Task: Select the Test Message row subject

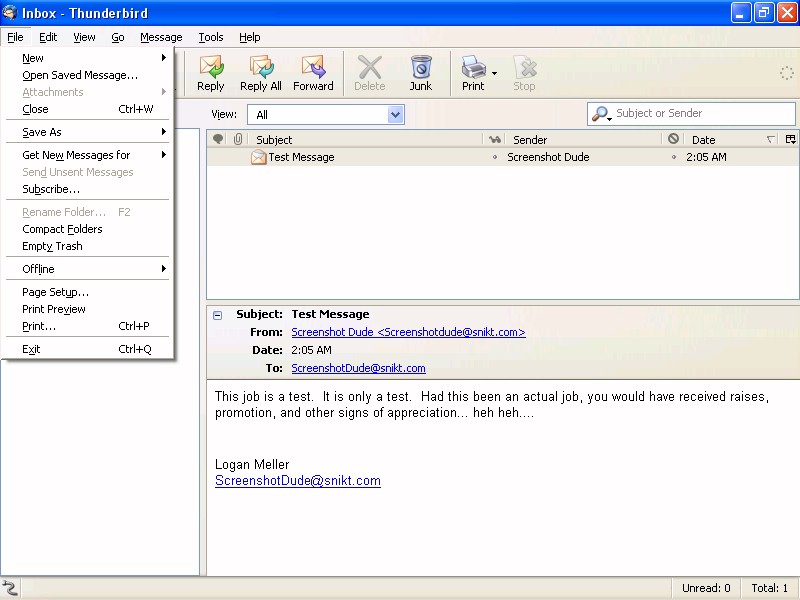Action: coord(301,157)
